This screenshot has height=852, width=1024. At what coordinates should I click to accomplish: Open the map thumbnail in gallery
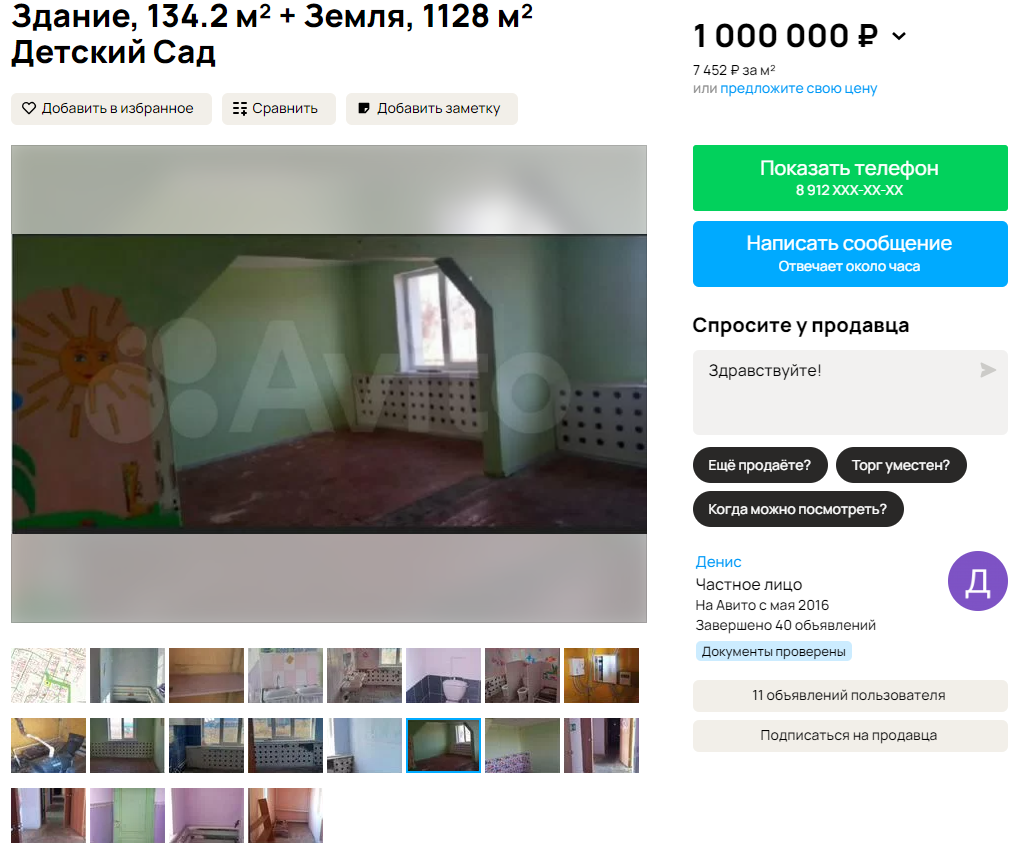tap(48, 675)
